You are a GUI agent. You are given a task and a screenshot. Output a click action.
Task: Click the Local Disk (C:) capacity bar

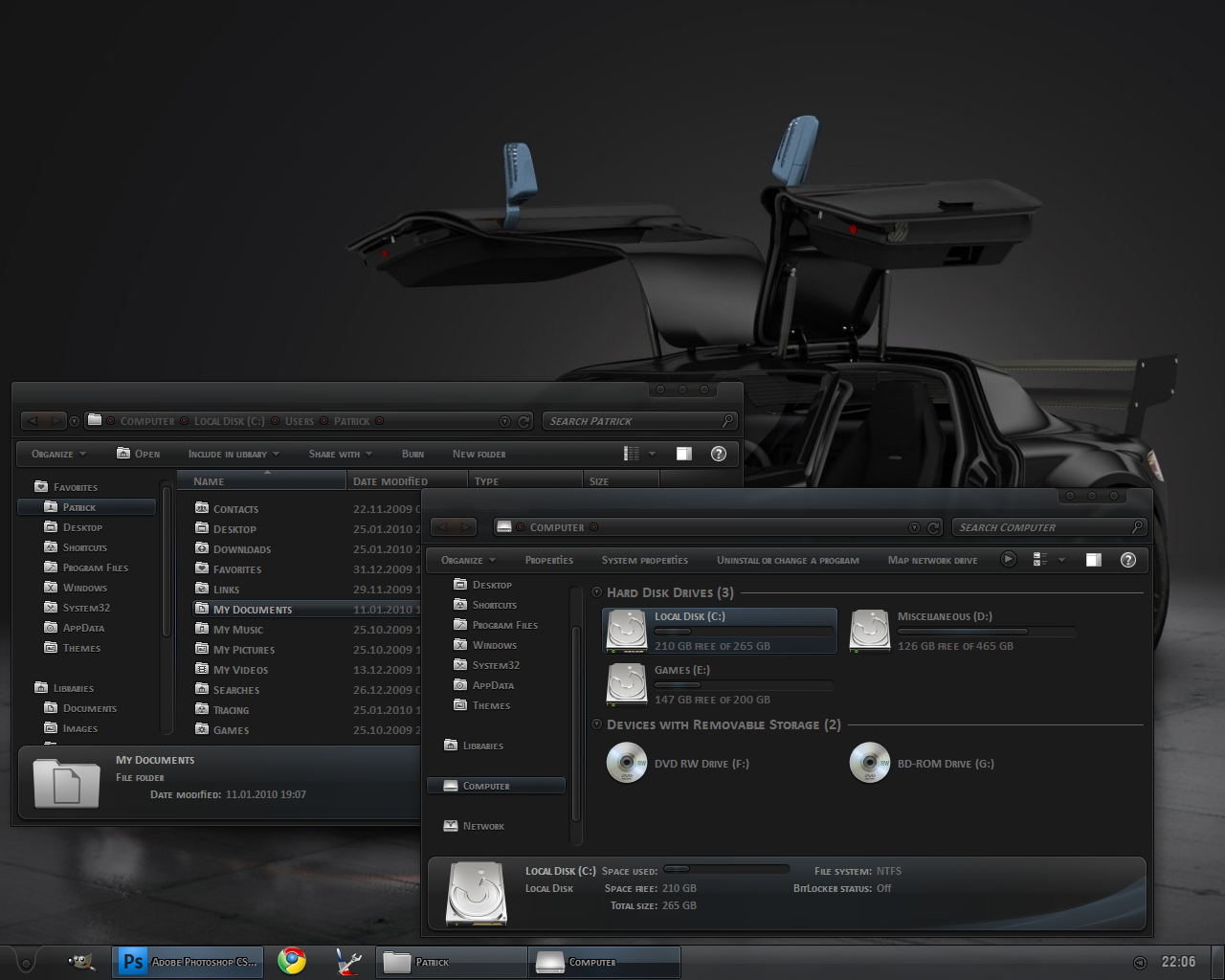coord(743,632)
